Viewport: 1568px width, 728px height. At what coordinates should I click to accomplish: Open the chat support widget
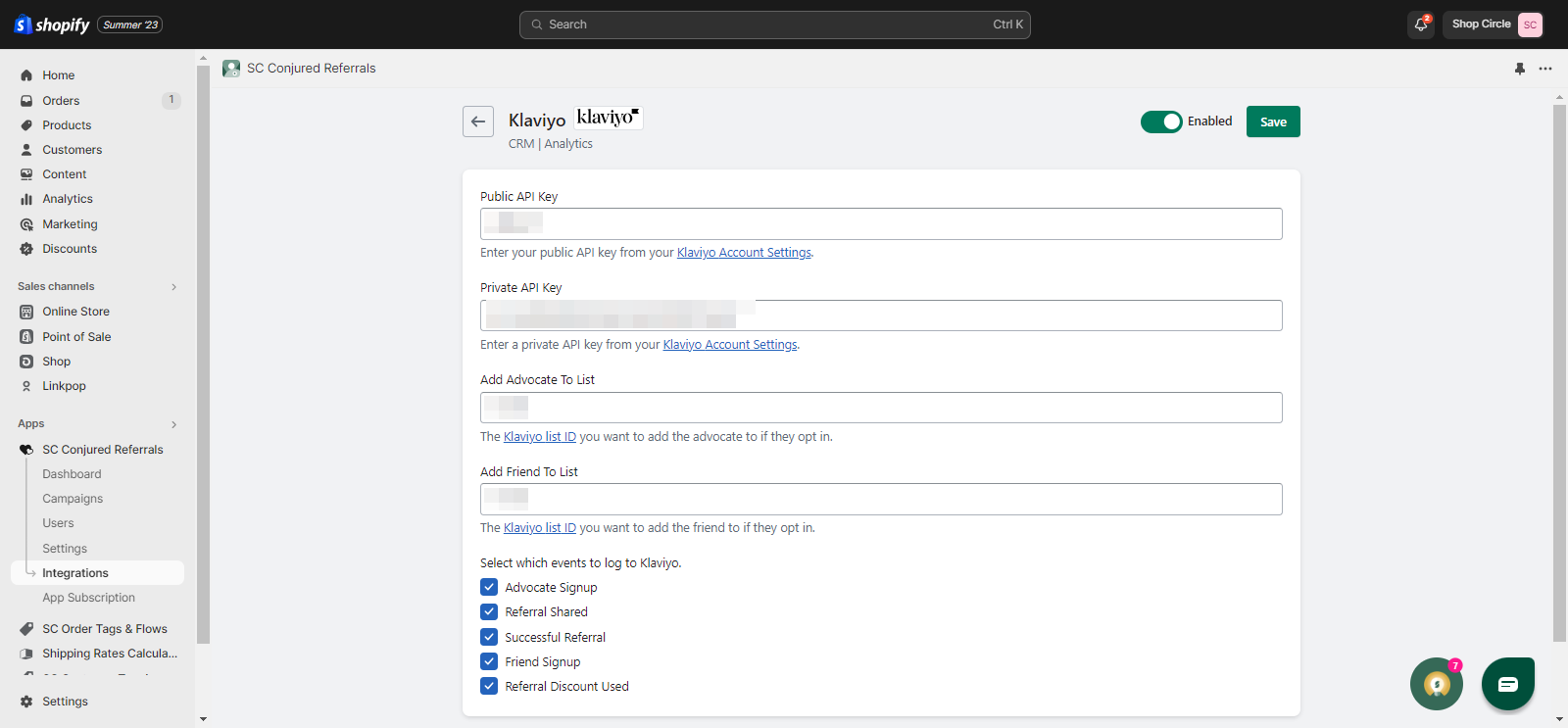coord(1508,683)
